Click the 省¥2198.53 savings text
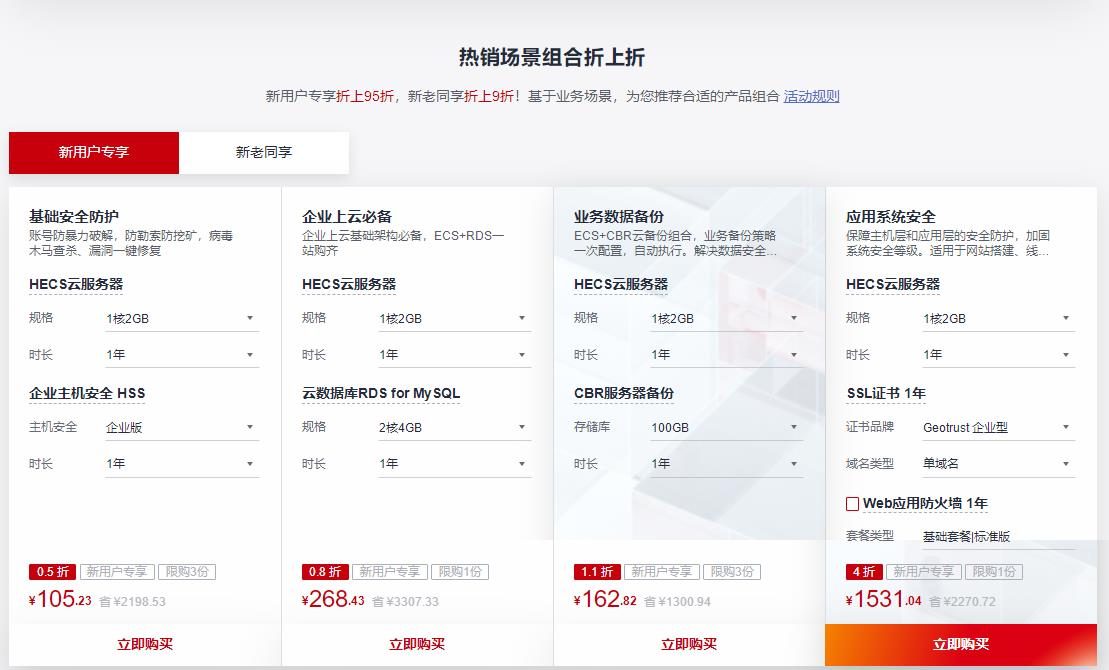The height and width of the screenshot is (670, 1109). pos(132,602)
